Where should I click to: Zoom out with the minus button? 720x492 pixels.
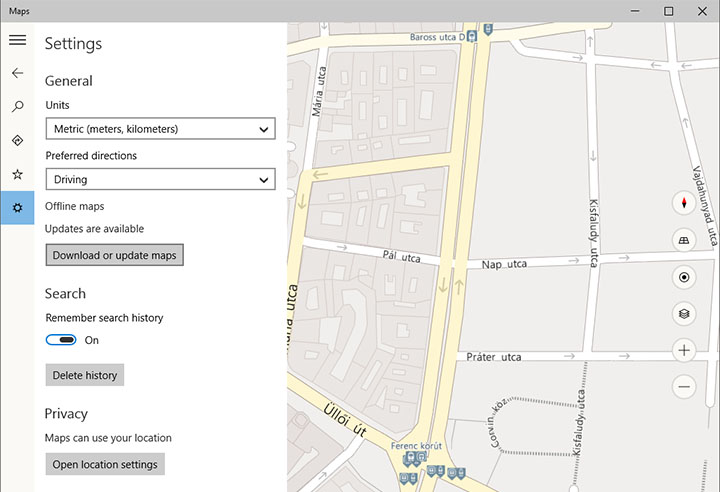(x=684, y=386)
